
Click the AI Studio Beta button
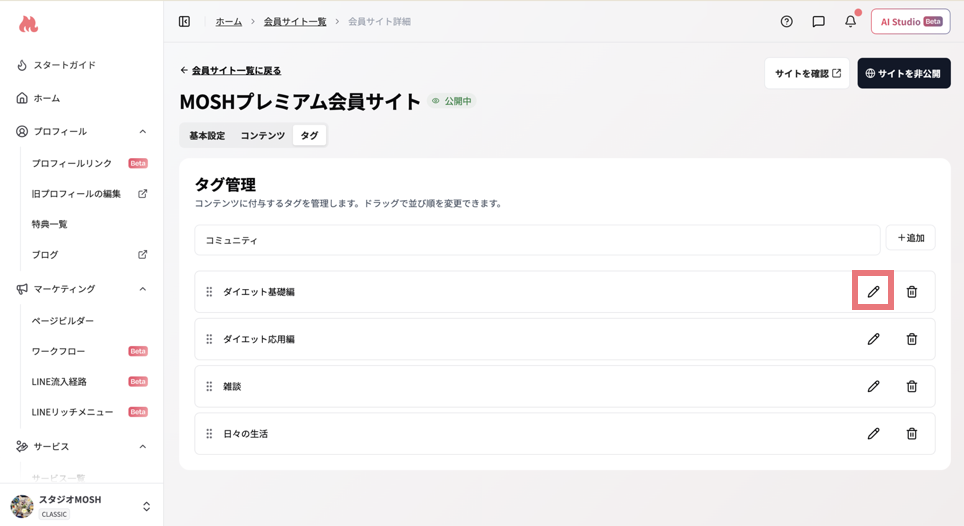click(x=911, y=22)
